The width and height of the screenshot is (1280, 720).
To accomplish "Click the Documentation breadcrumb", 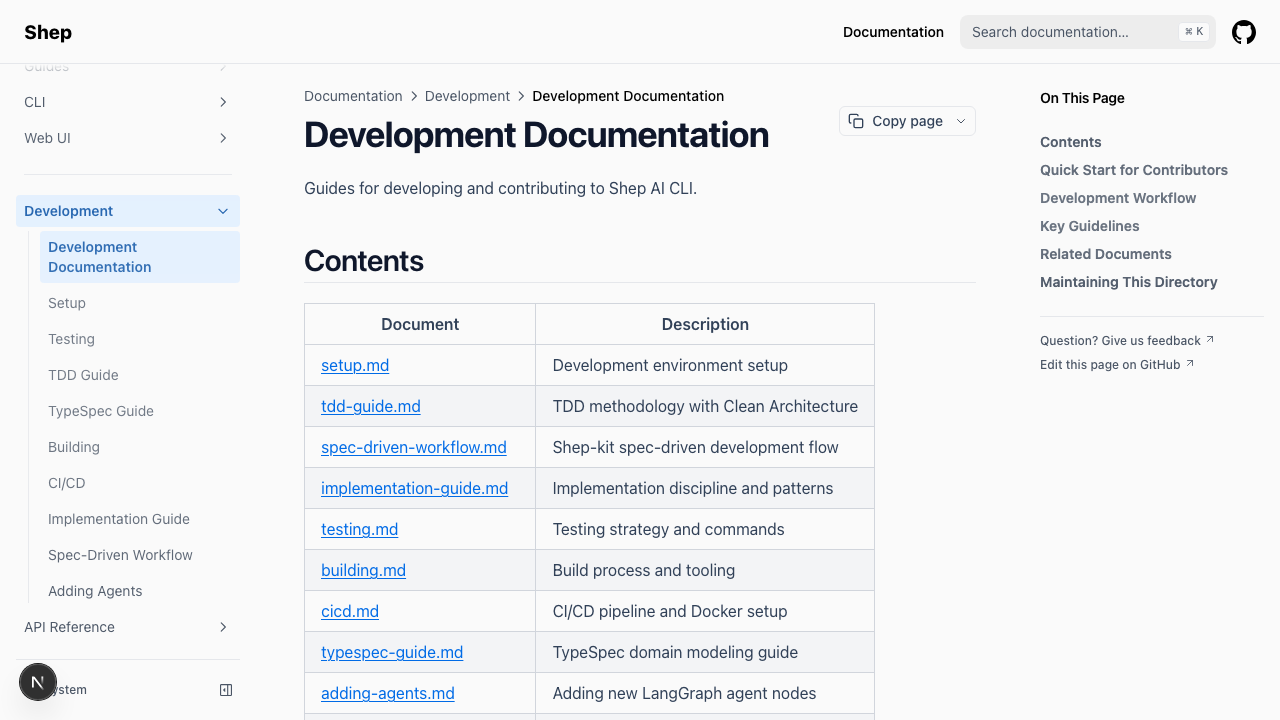I will [353, 96].
